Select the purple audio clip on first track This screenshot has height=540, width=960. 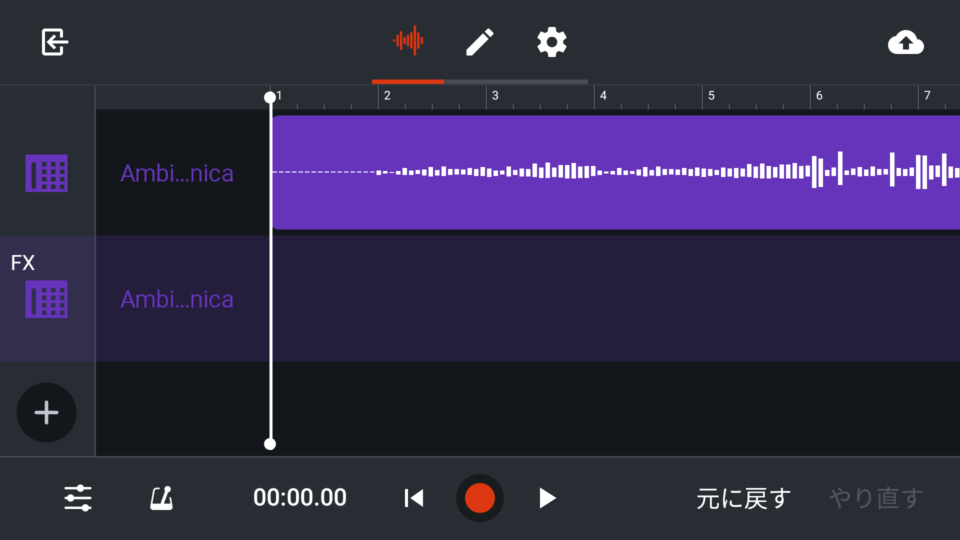click(x=615, y=173)
